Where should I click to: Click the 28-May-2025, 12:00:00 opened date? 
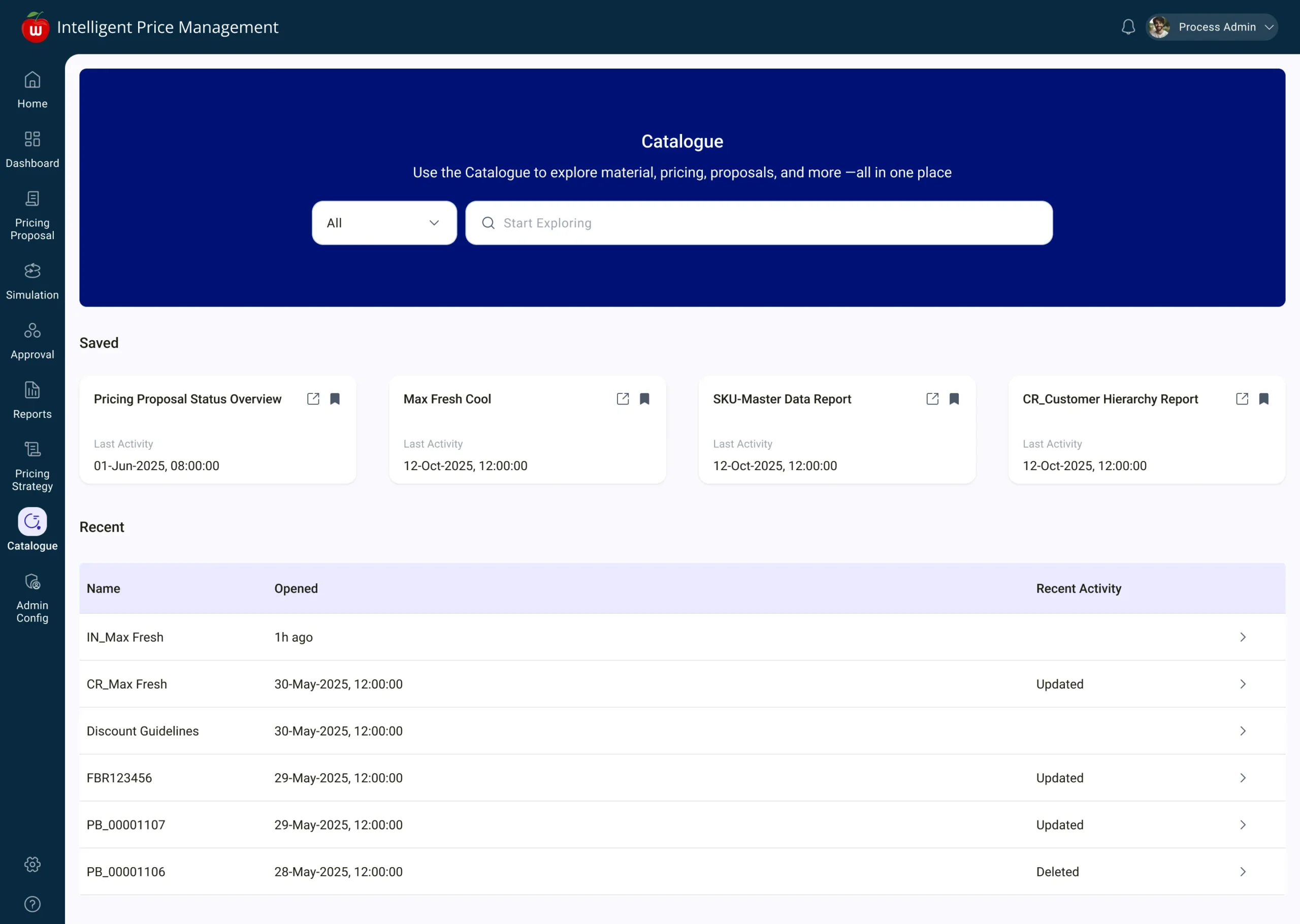coord(339,872)
